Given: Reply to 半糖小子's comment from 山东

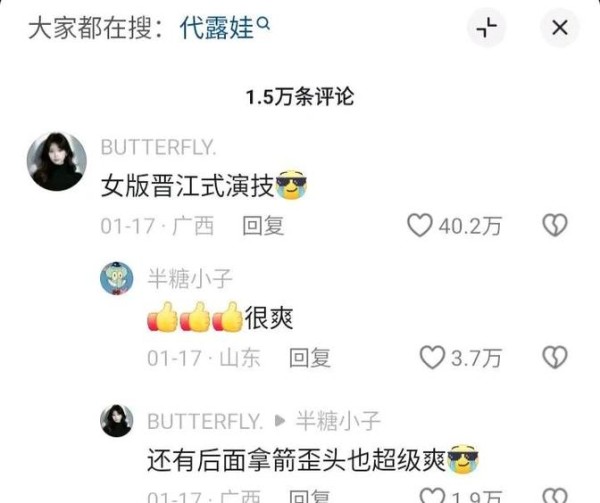Looking at the screenshot, I should (x=310, y=358).
